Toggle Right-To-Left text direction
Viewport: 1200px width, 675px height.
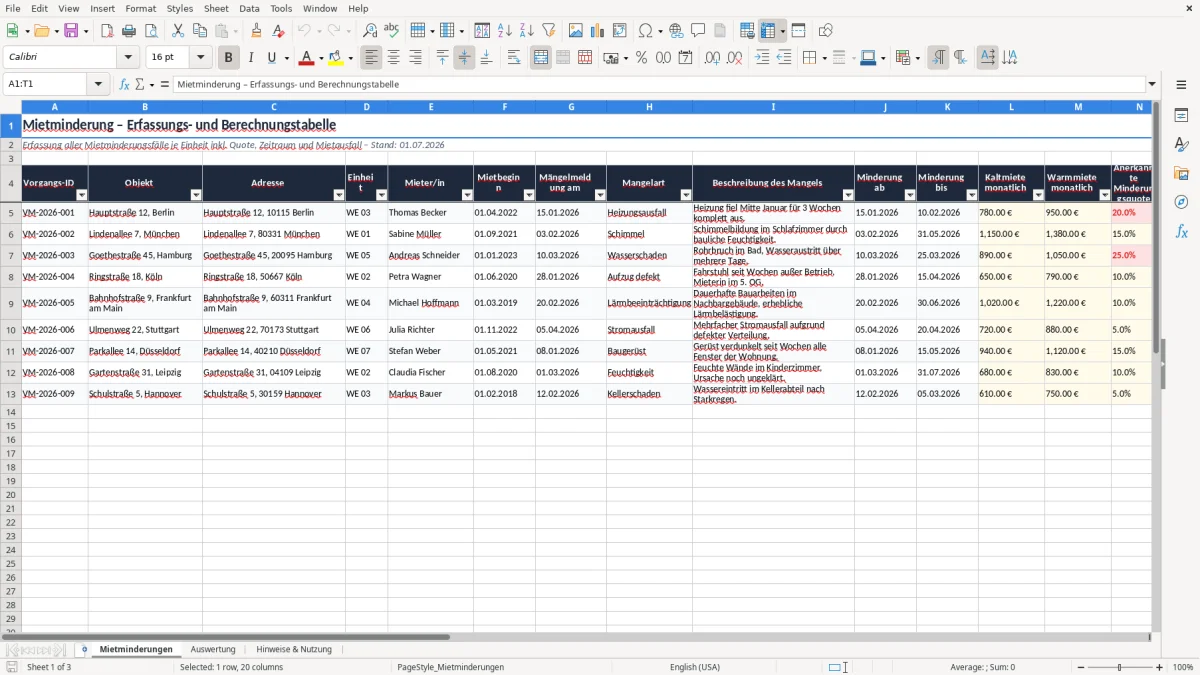[960, 58]
